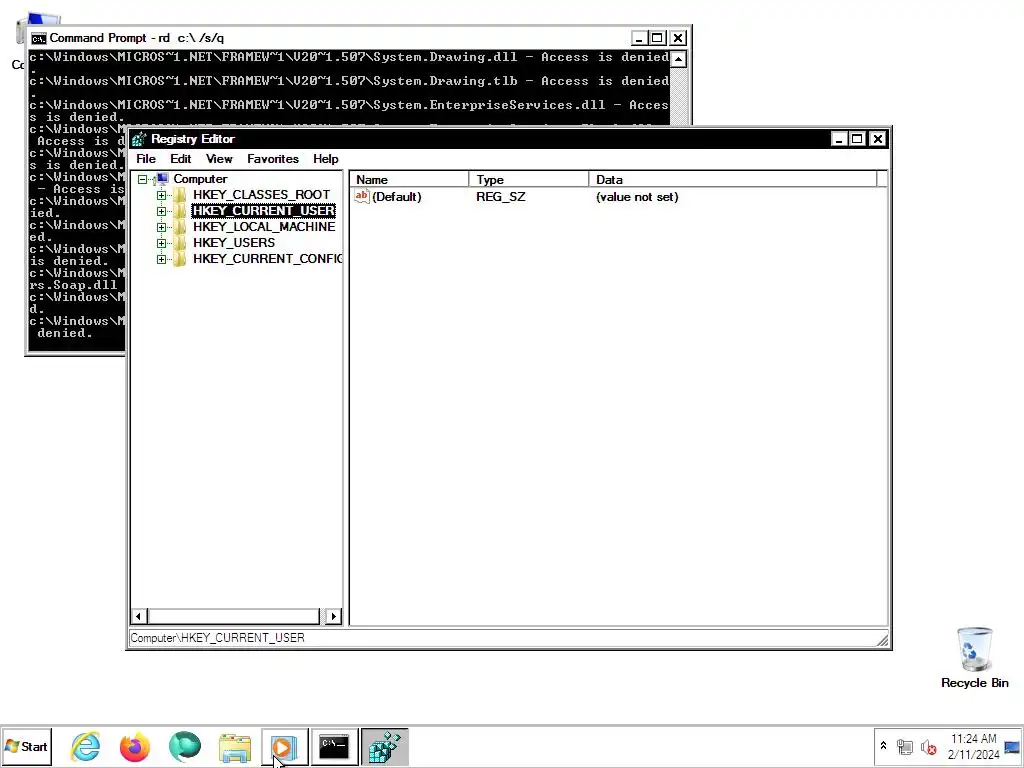Click Command Prompt scroll up arrow
1024x768 pixels.
pyautogui.click(x=679, y=59)
